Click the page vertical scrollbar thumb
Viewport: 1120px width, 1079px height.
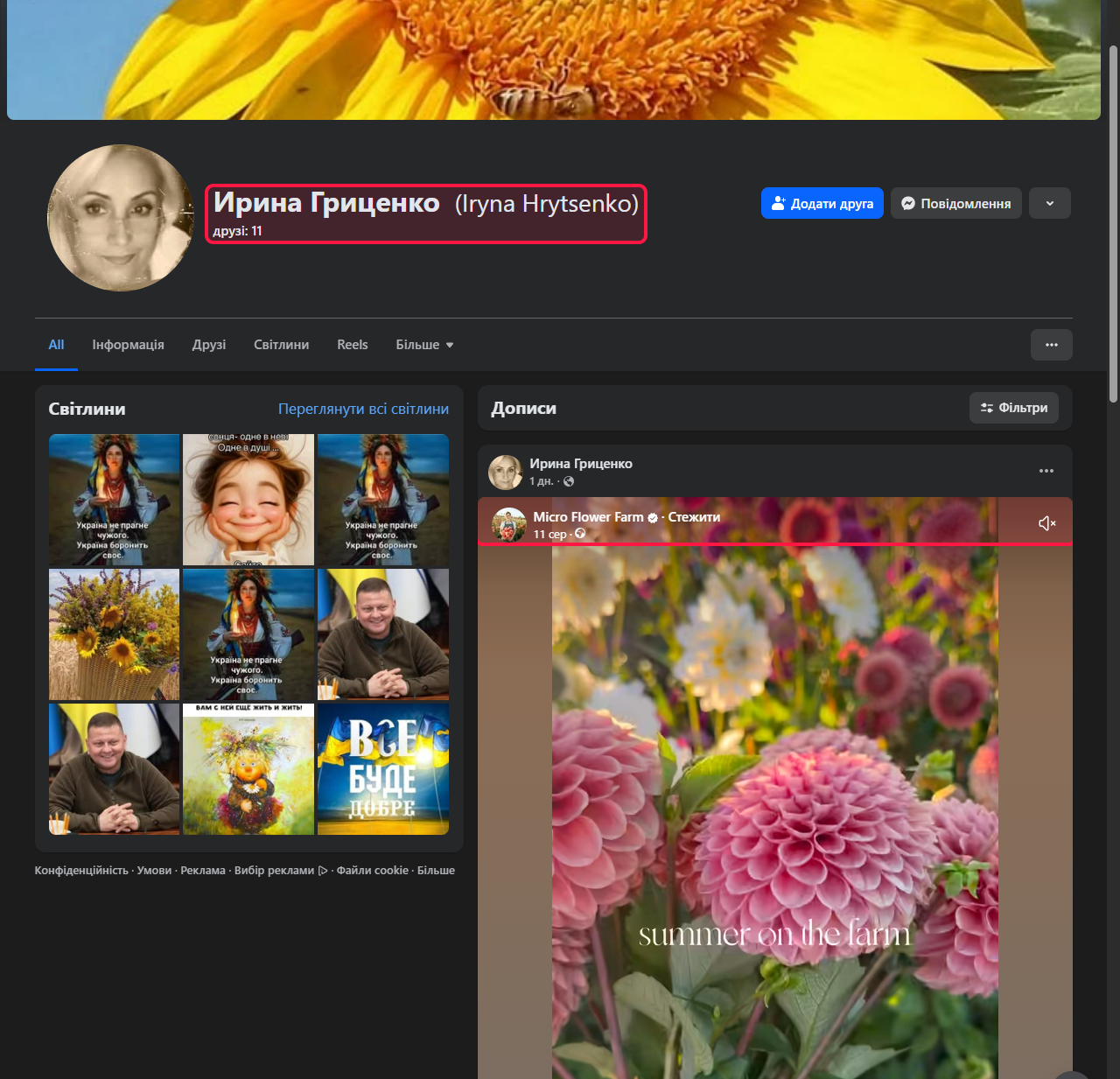[x=1113, y=223]
